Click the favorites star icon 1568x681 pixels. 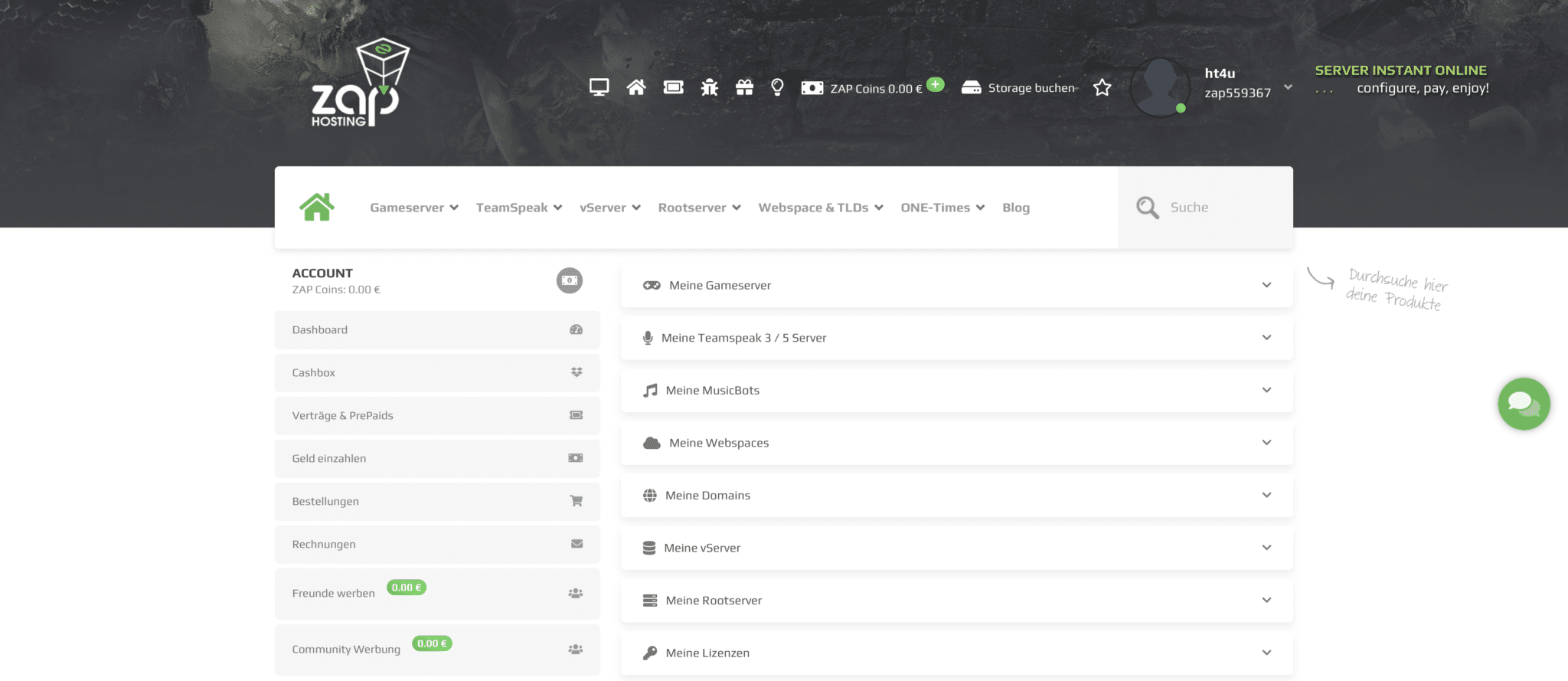[x=1102, y=87]
